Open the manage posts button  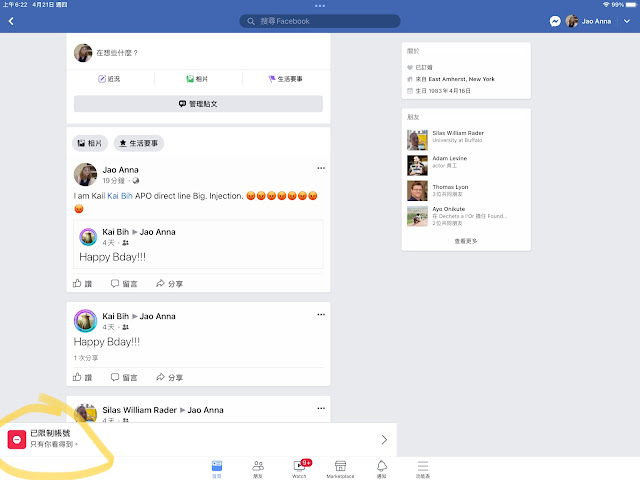(x=198, y=104)
